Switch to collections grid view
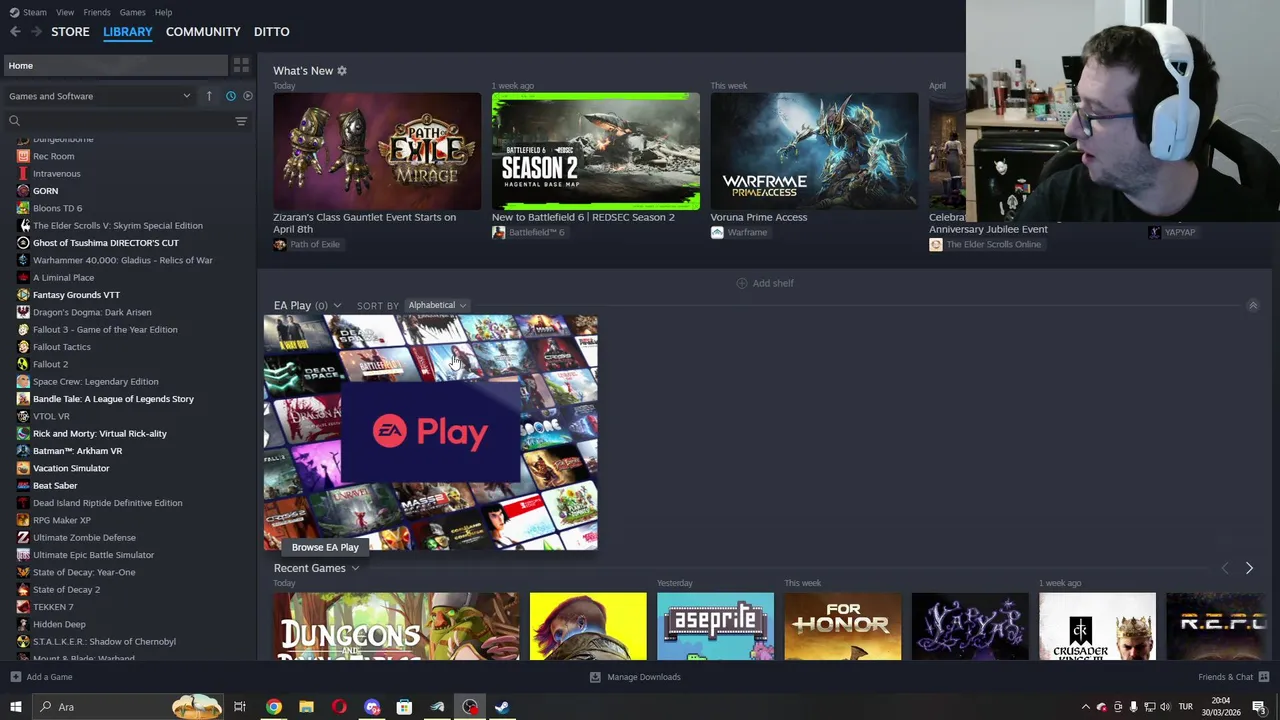This screenshot has width=1280, height=720. coord(241,65)
